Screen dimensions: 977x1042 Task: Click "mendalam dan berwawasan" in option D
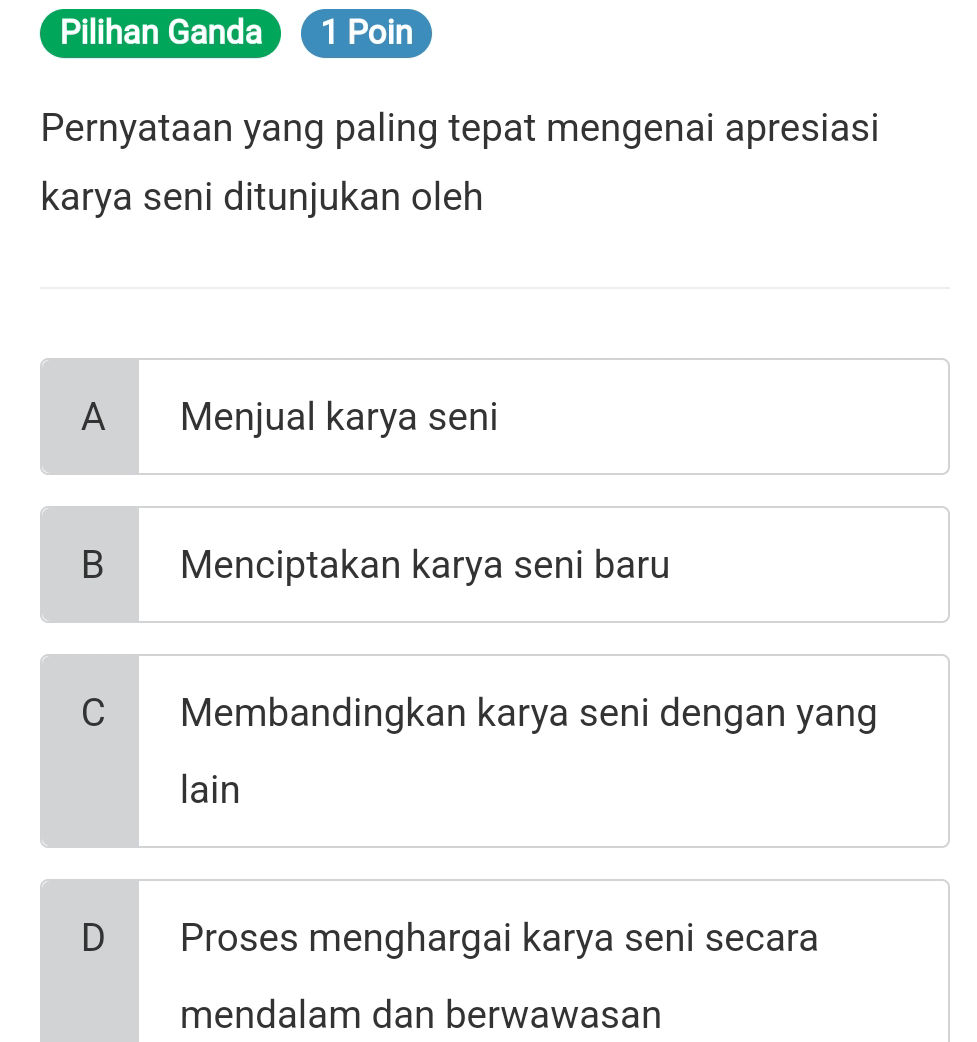pyautogui.click(x=421, y=1015)
